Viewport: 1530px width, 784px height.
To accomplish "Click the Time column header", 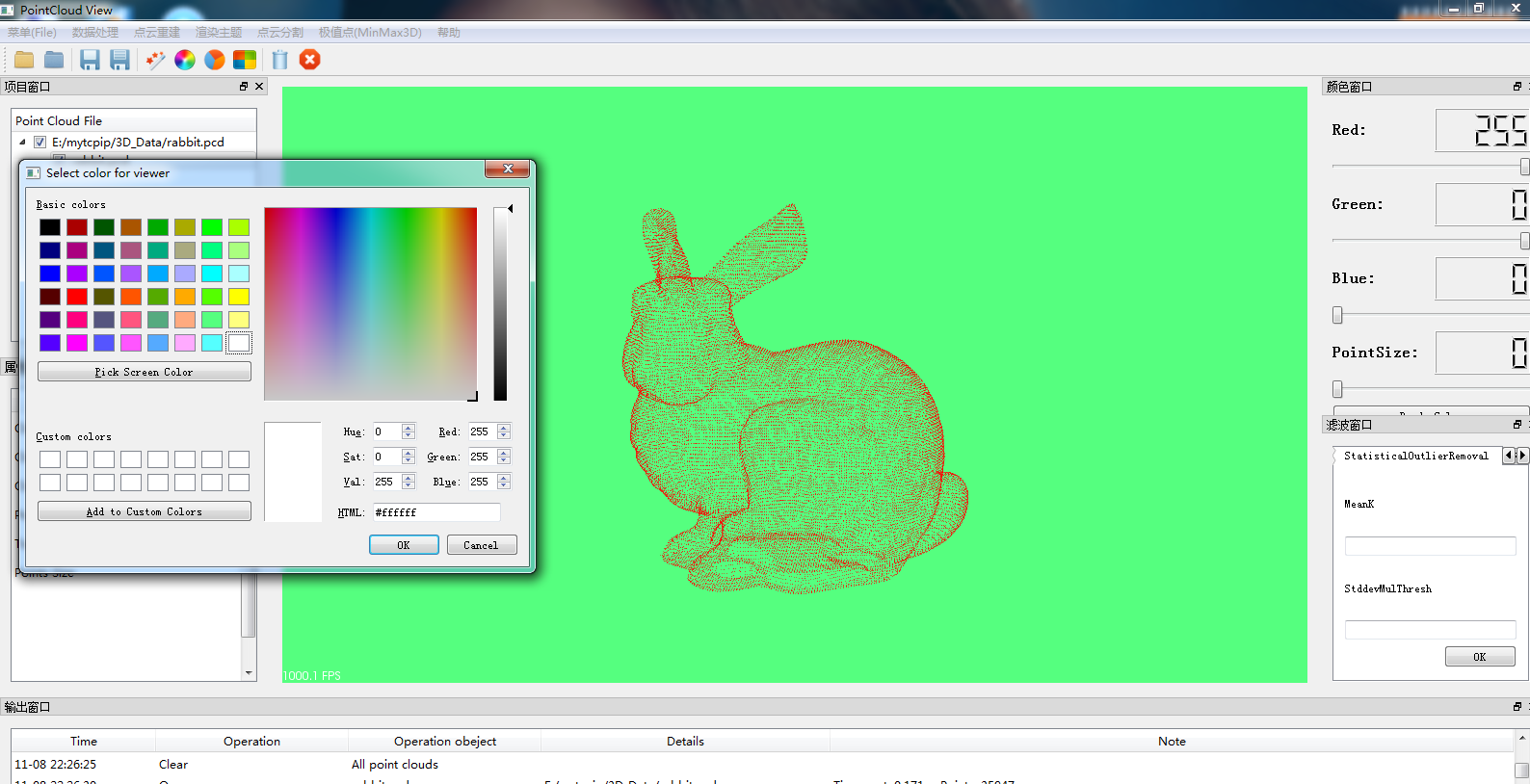I will click(x=84, y=741).
